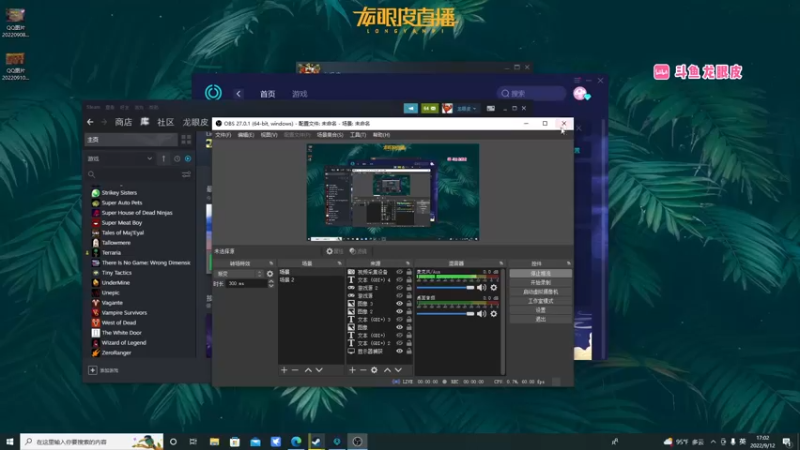Select Vampire Survivors in the Steam library list
800x450 pixels.
(124, 313)
